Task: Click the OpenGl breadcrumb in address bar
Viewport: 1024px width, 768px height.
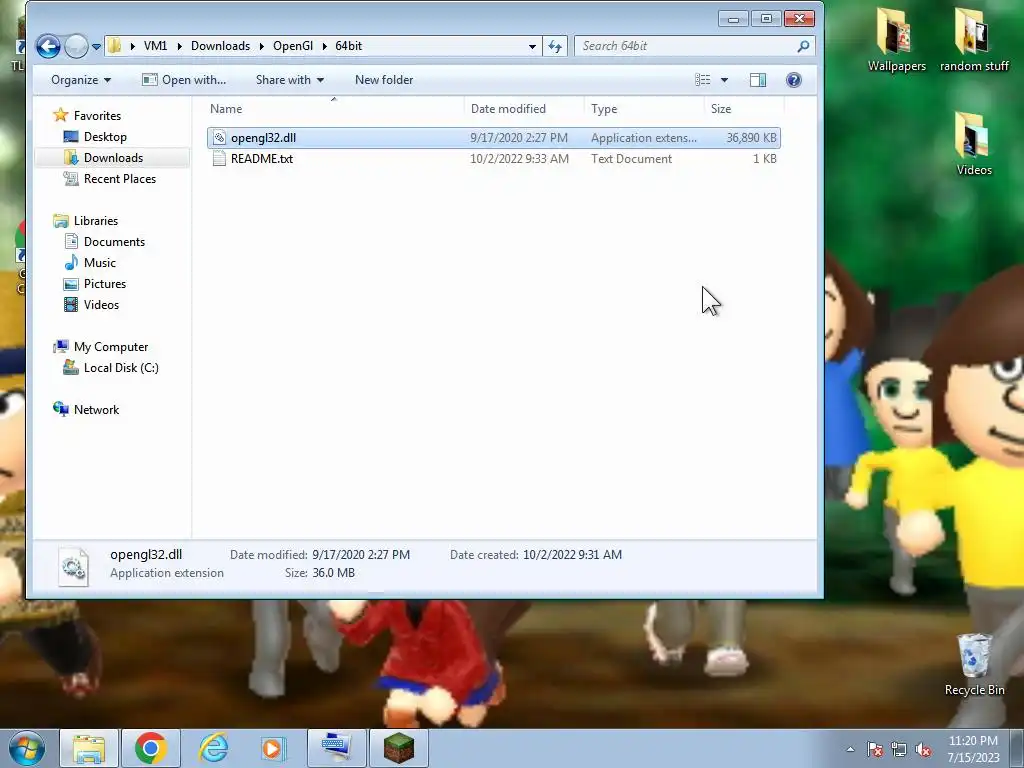Action: [x=293, y=46]
